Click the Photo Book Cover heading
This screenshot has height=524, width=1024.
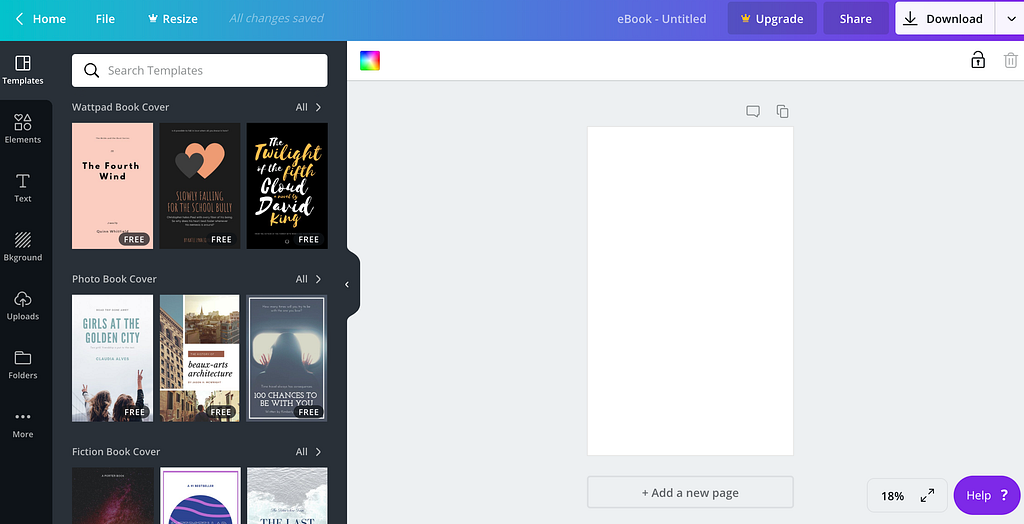(x=114, y=279)
